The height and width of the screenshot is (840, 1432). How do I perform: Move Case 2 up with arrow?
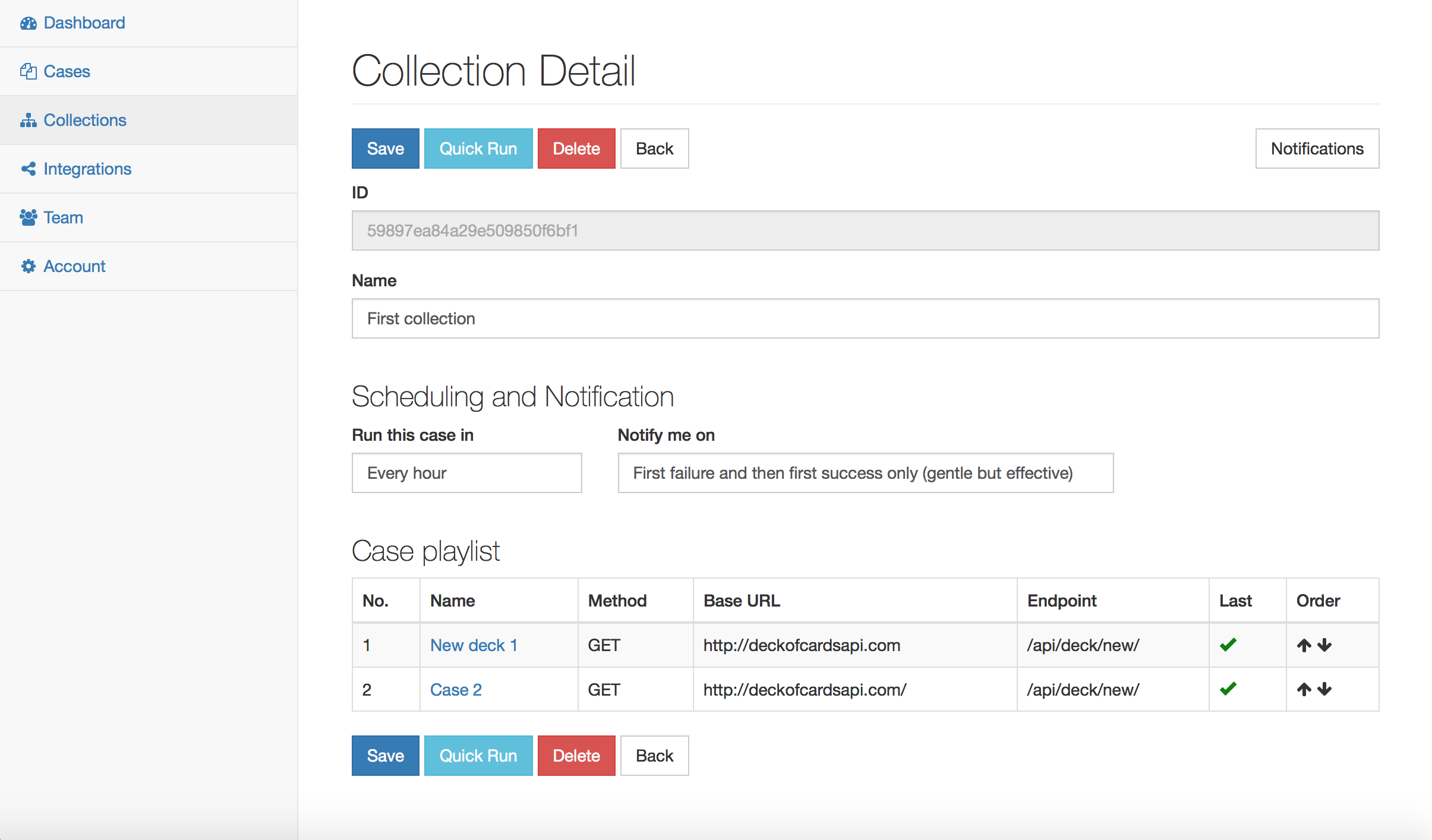[1304, 690]
